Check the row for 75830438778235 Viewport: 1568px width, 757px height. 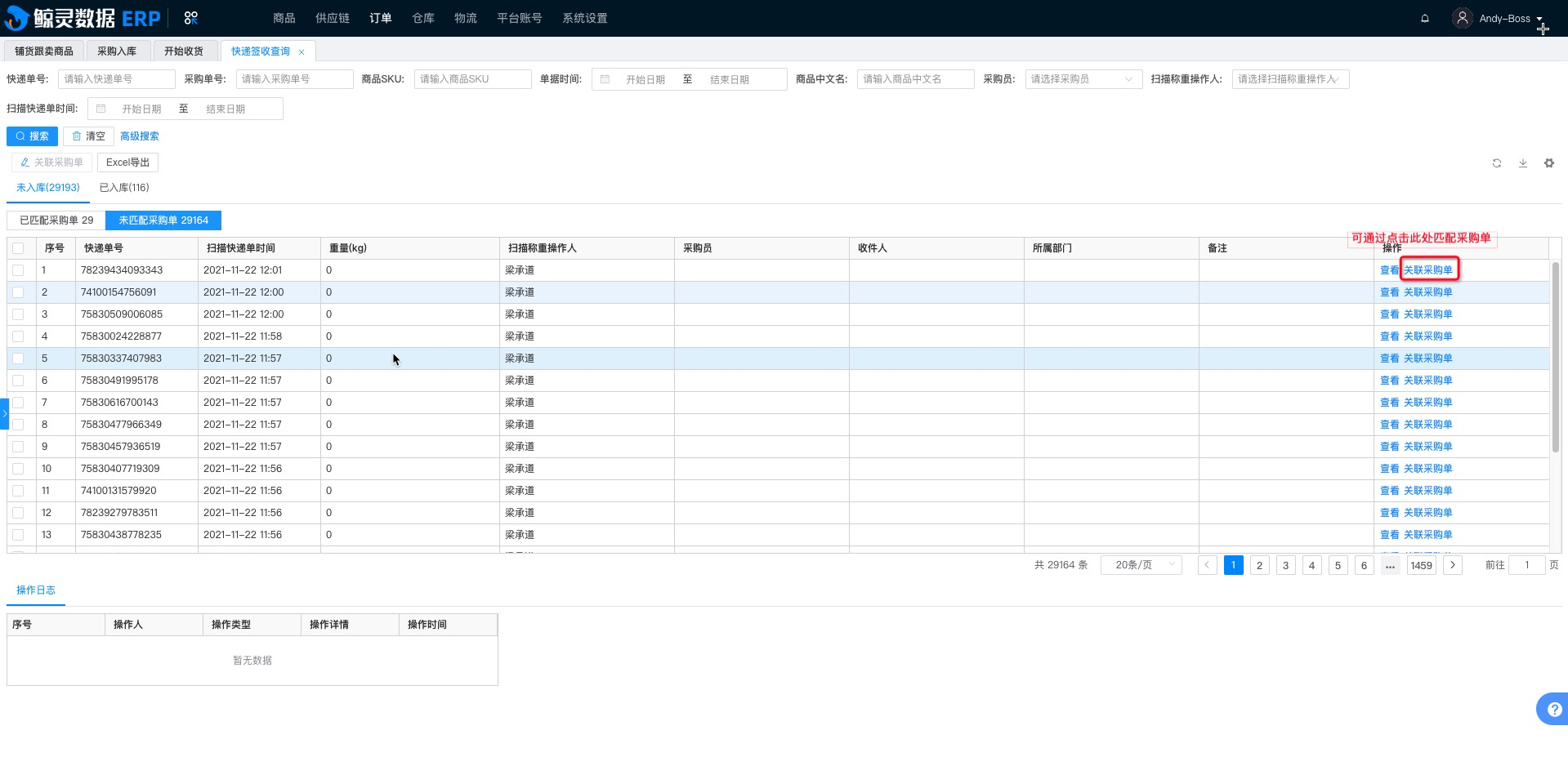point(18,535)
